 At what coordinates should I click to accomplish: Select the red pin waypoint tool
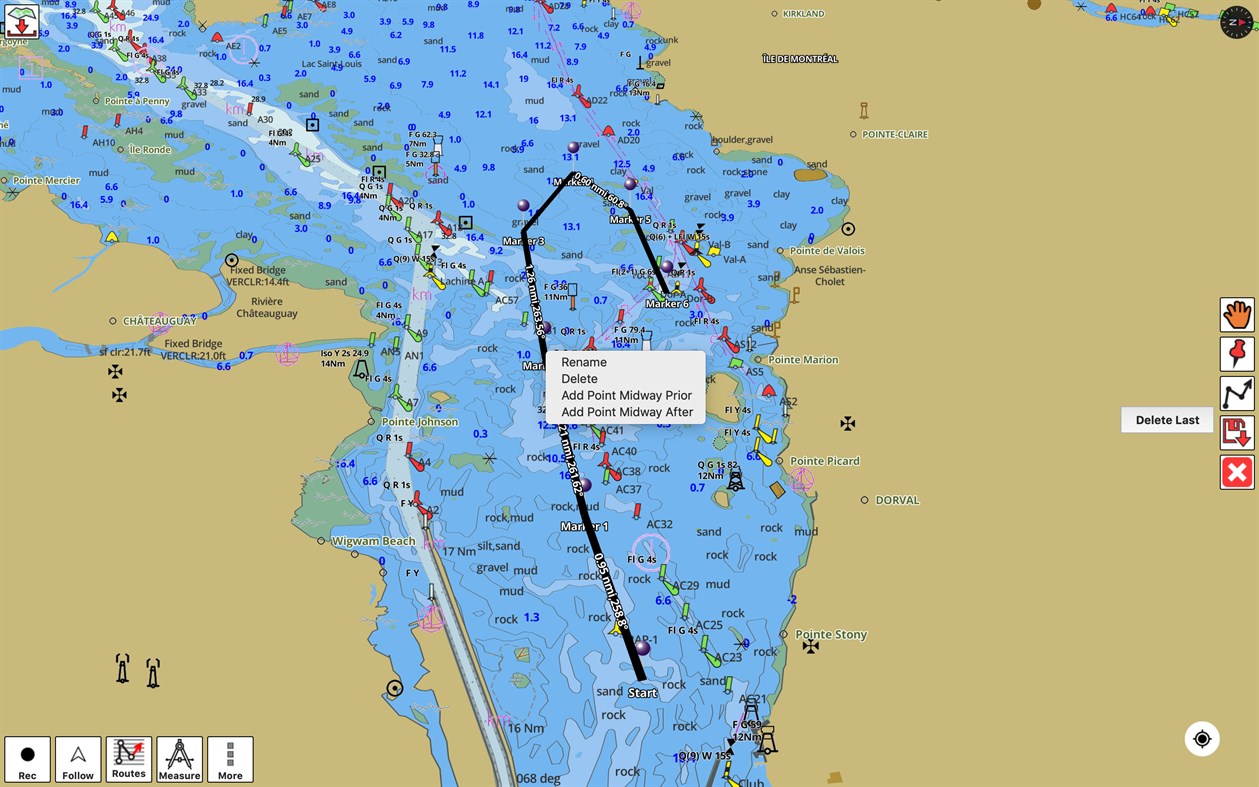coord(1237,354)
